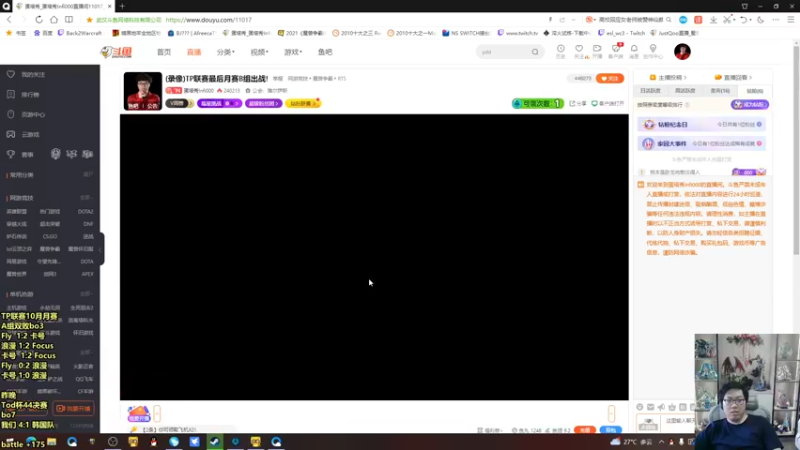Open the NS SWITCH bookmark
Viewport: 800px width, 450px height.
466,33
